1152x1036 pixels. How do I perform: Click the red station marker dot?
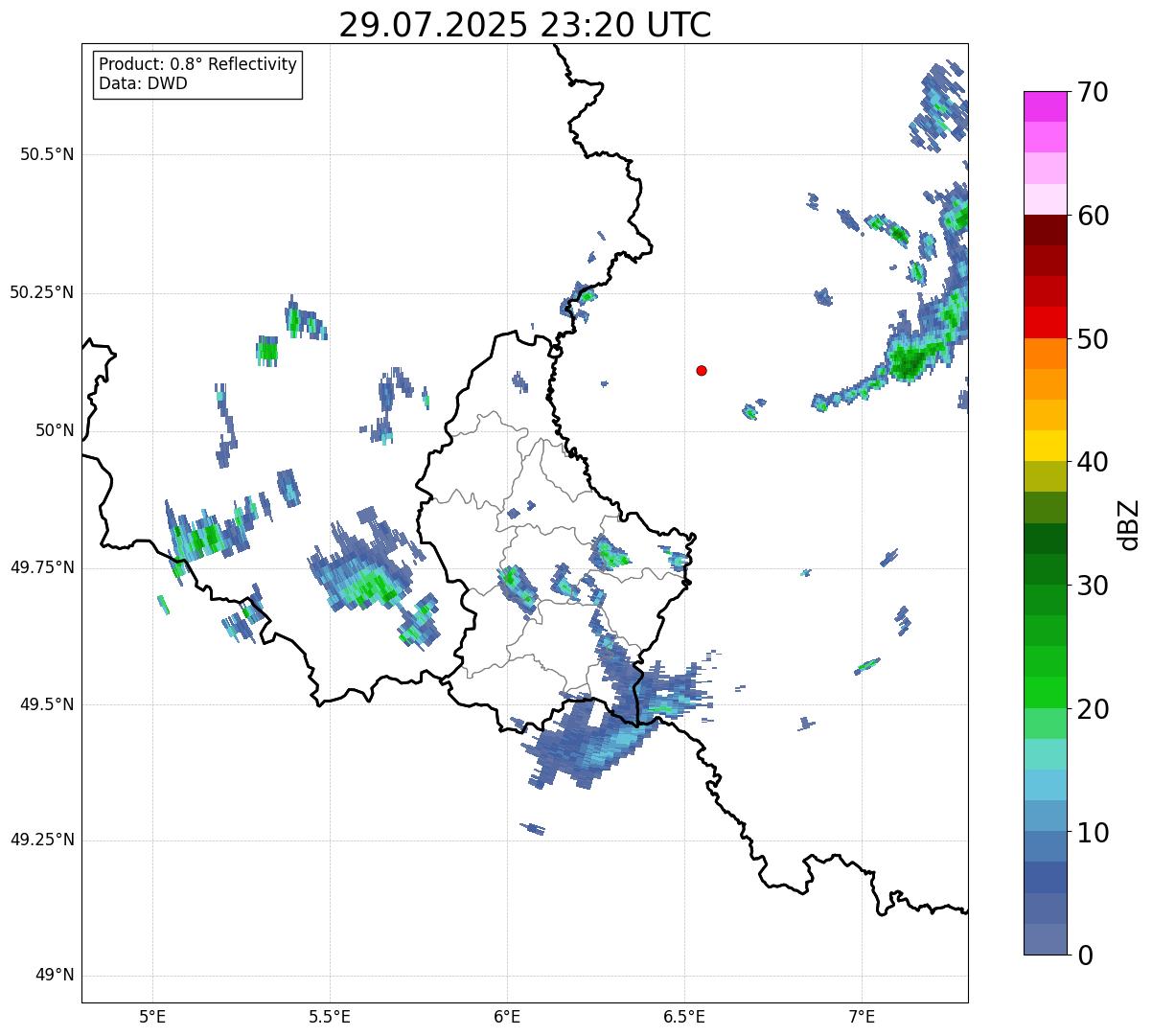(702, 370)
